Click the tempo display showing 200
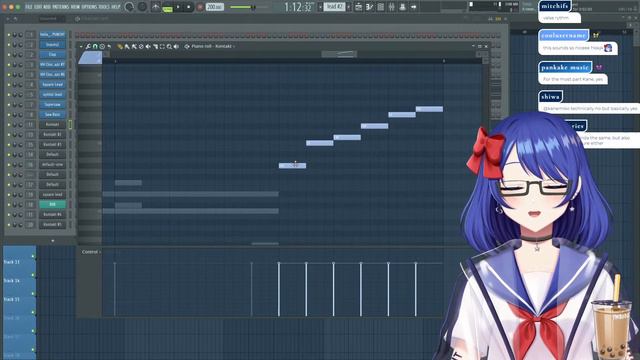Screen dimensions: 640x360 tap(215, 7)
